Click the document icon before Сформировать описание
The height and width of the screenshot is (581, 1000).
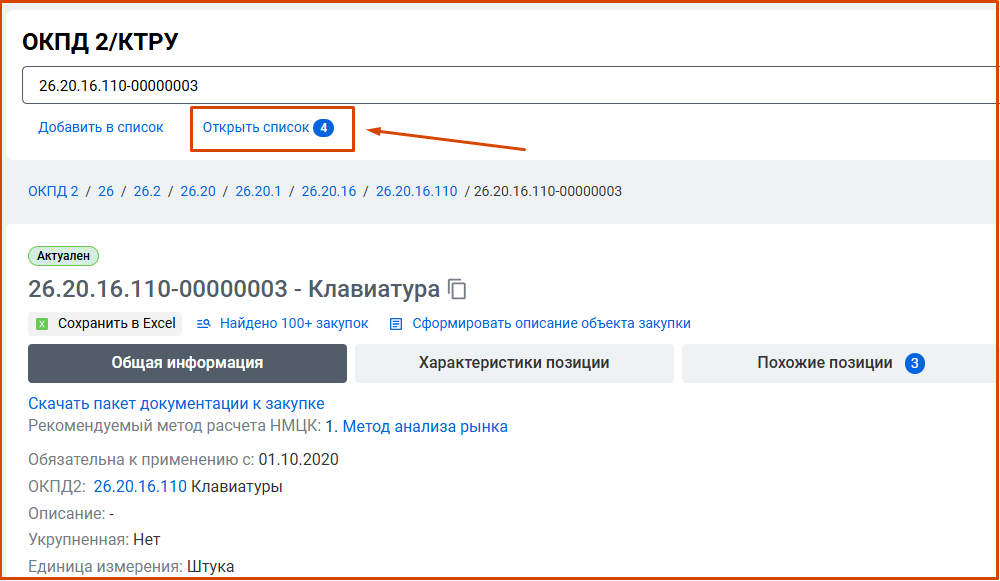[396, 324]
